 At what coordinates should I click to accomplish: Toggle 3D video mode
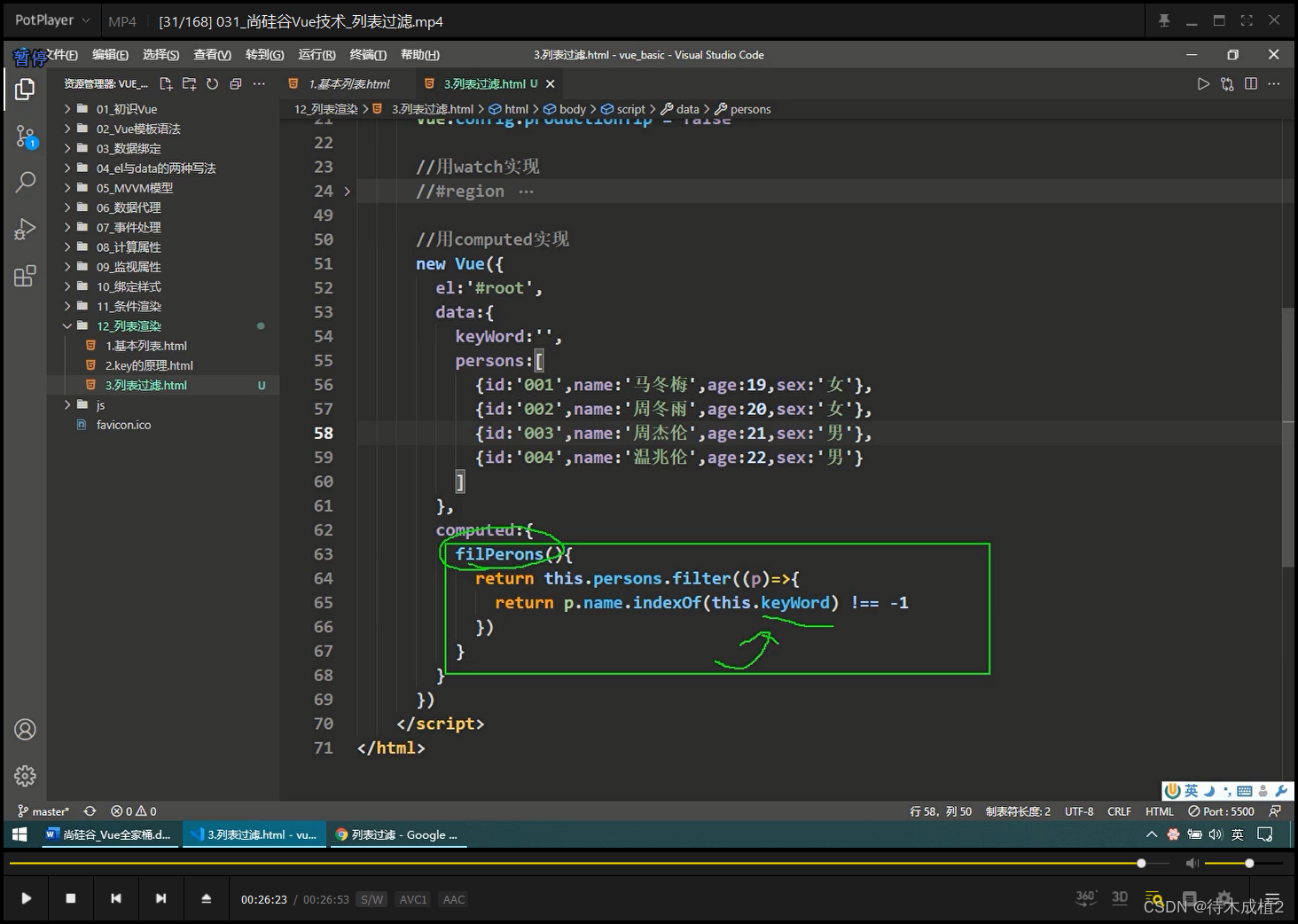coord(1120,897)
